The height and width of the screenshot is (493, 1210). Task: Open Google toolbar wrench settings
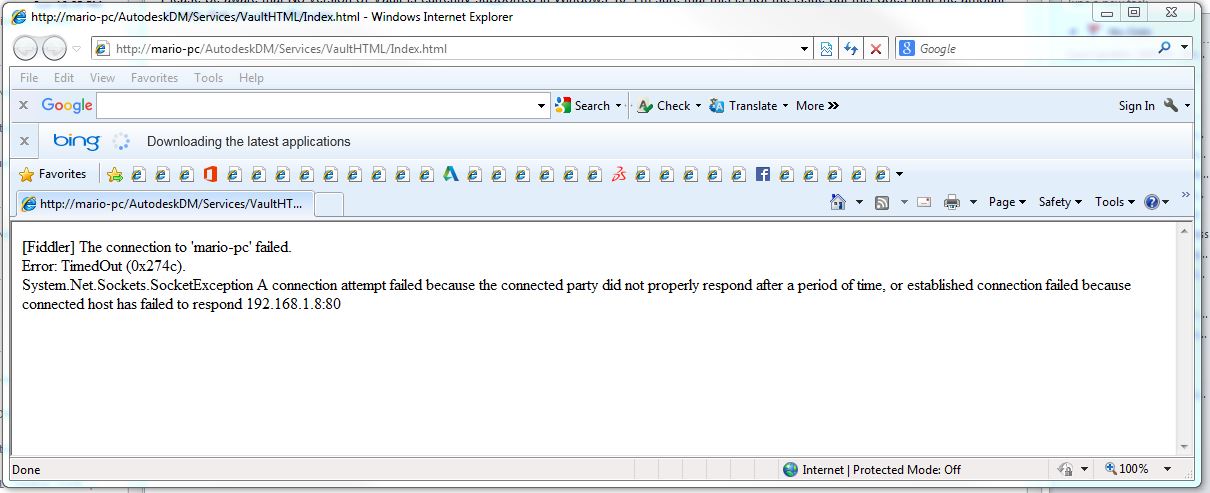pyautogui.click(x=1170, y=105)
